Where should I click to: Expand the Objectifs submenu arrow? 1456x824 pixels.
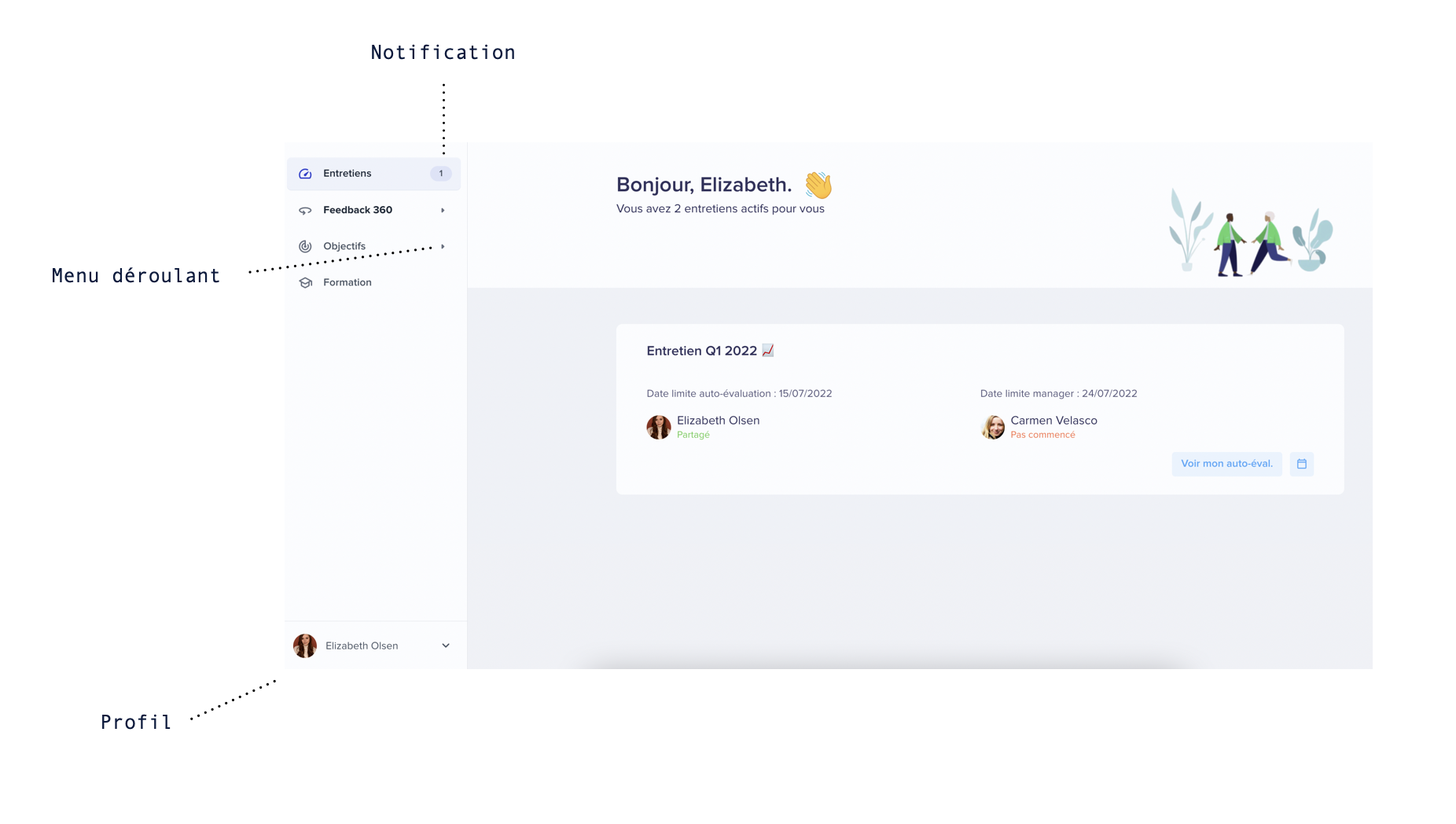pyautogui.click(x=443, y=246)
